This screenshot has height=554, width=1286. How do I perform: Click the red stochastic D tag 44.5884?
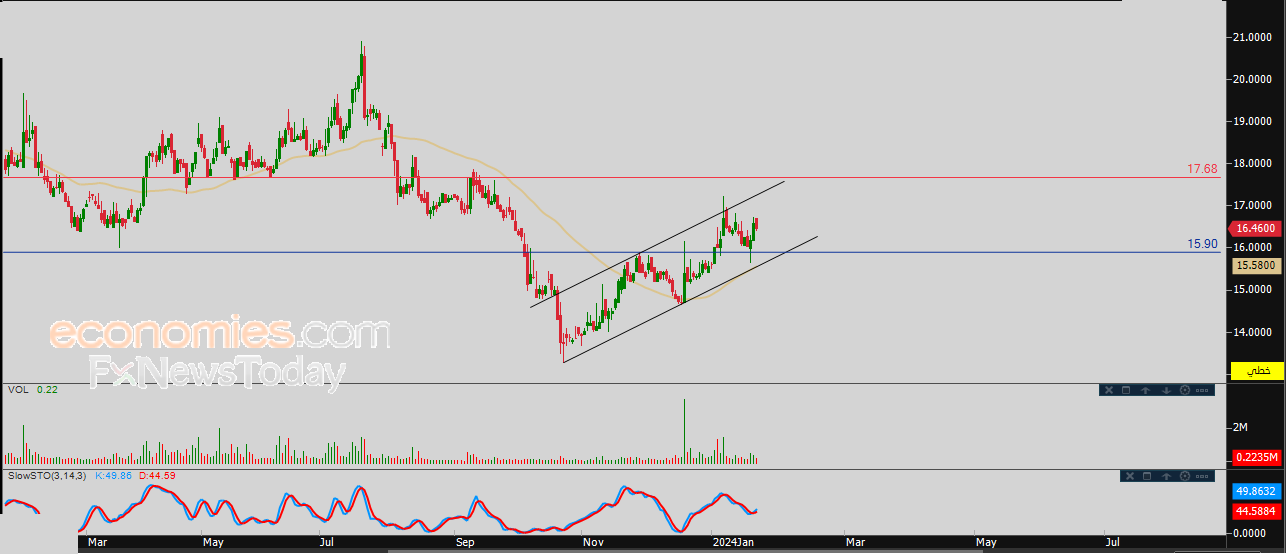pyautogui.click(x=1257, y=511)
